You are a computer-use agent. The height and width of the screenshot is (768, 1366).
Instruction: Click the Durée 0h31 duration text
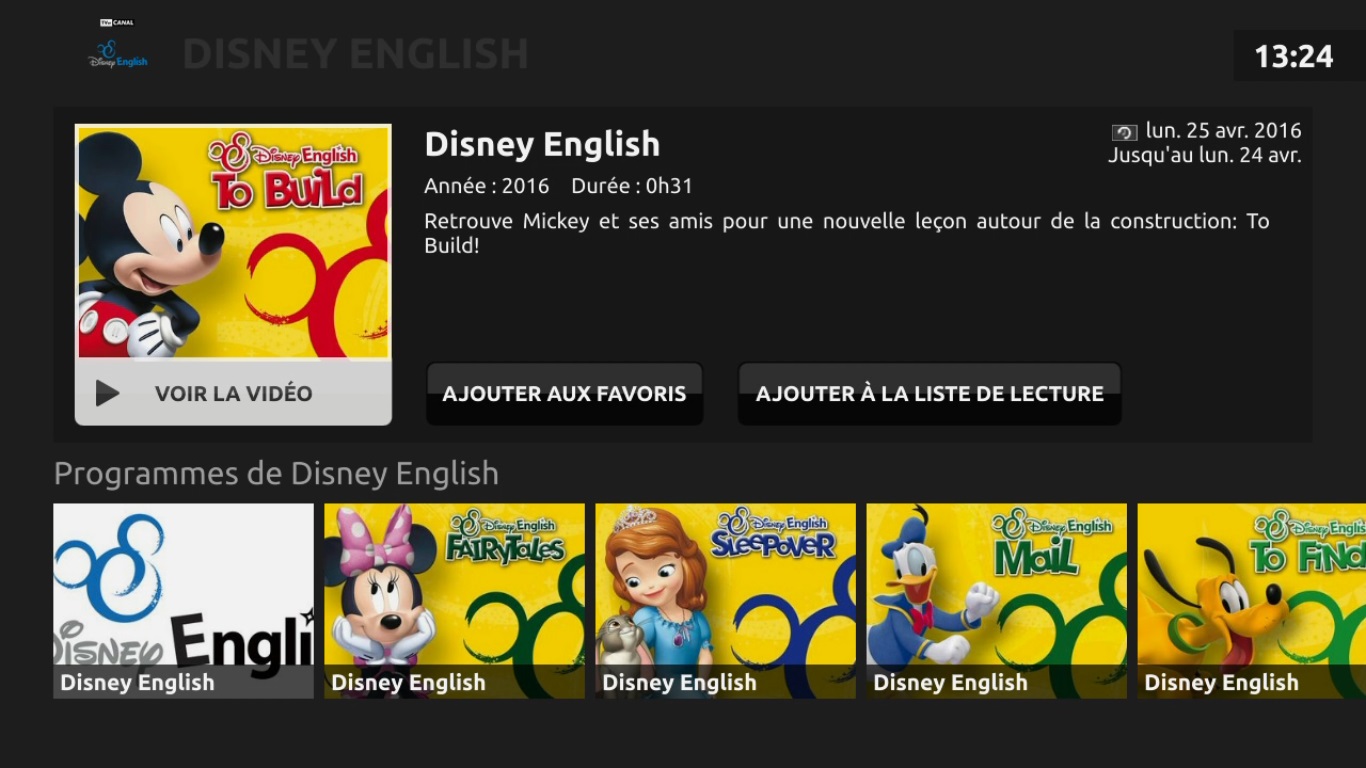click(631, 186)
